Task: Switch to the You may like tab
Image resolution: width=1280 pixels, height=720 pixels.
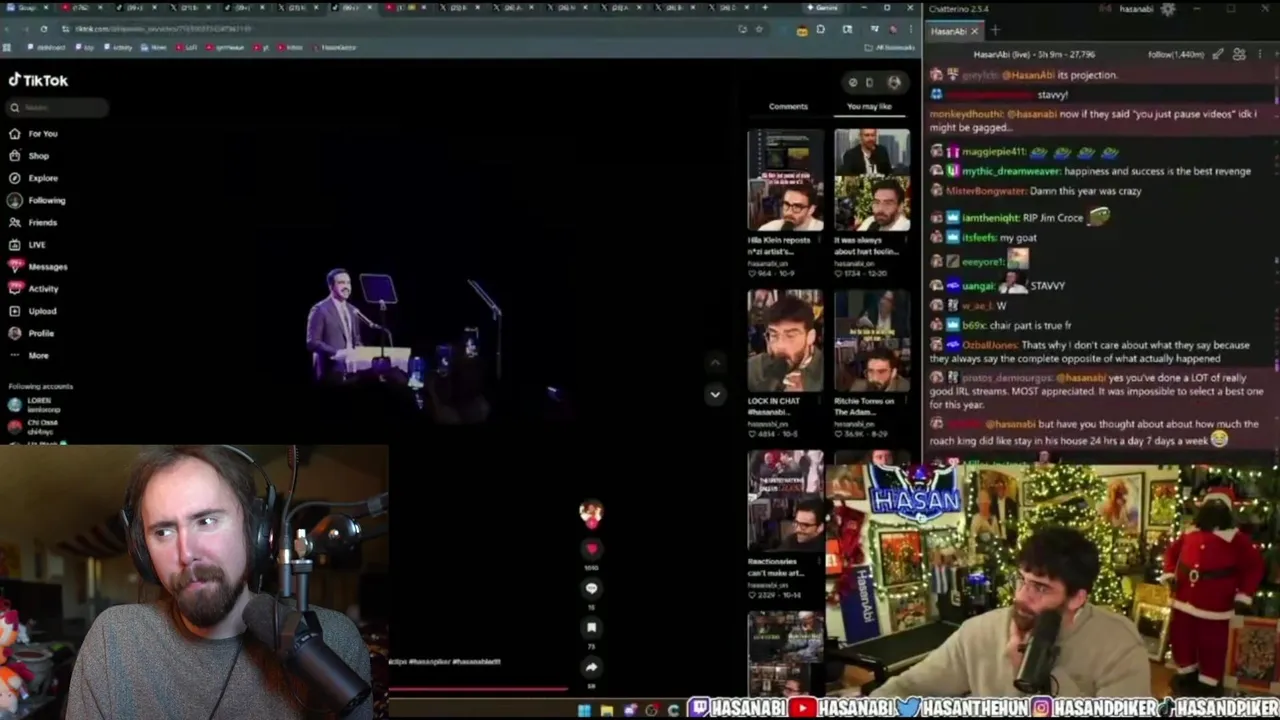Action: pyautogui.click(x=869, y=106)
